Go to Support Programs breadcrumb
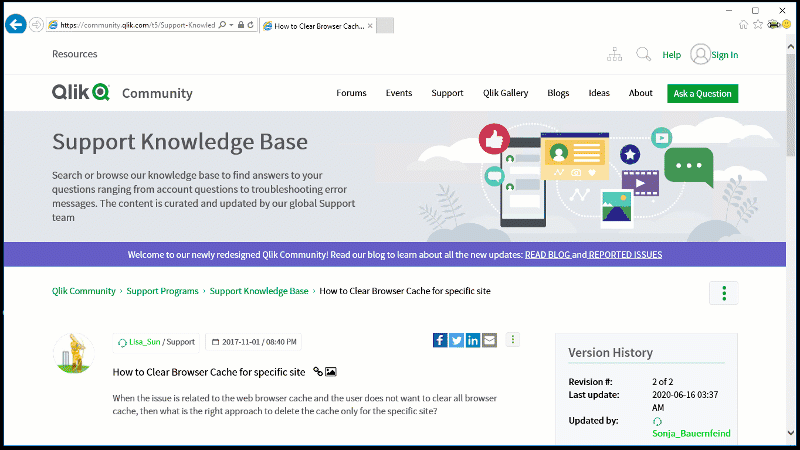 point(162,291)
